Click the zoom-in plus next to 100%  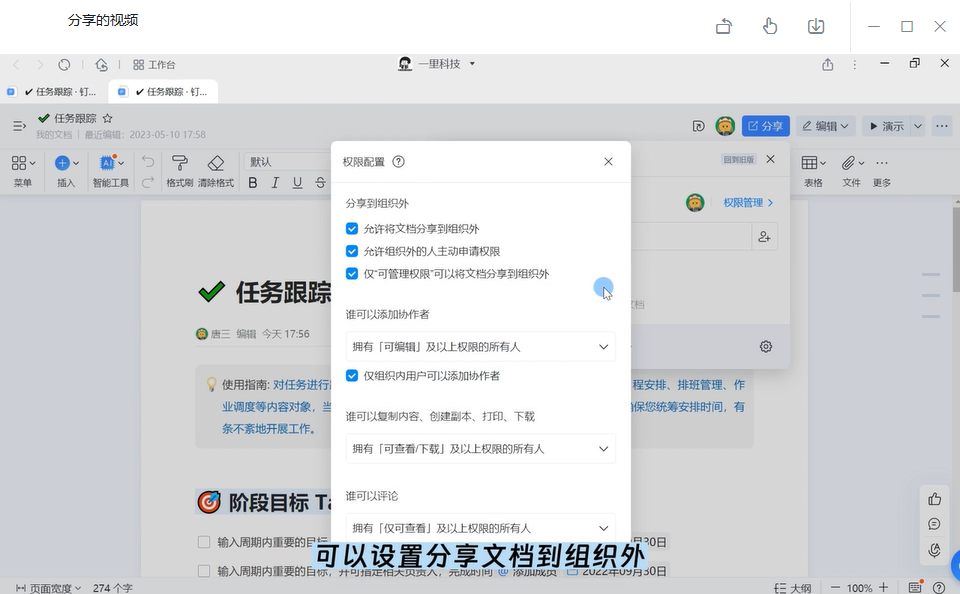click(x=885, y=588)
